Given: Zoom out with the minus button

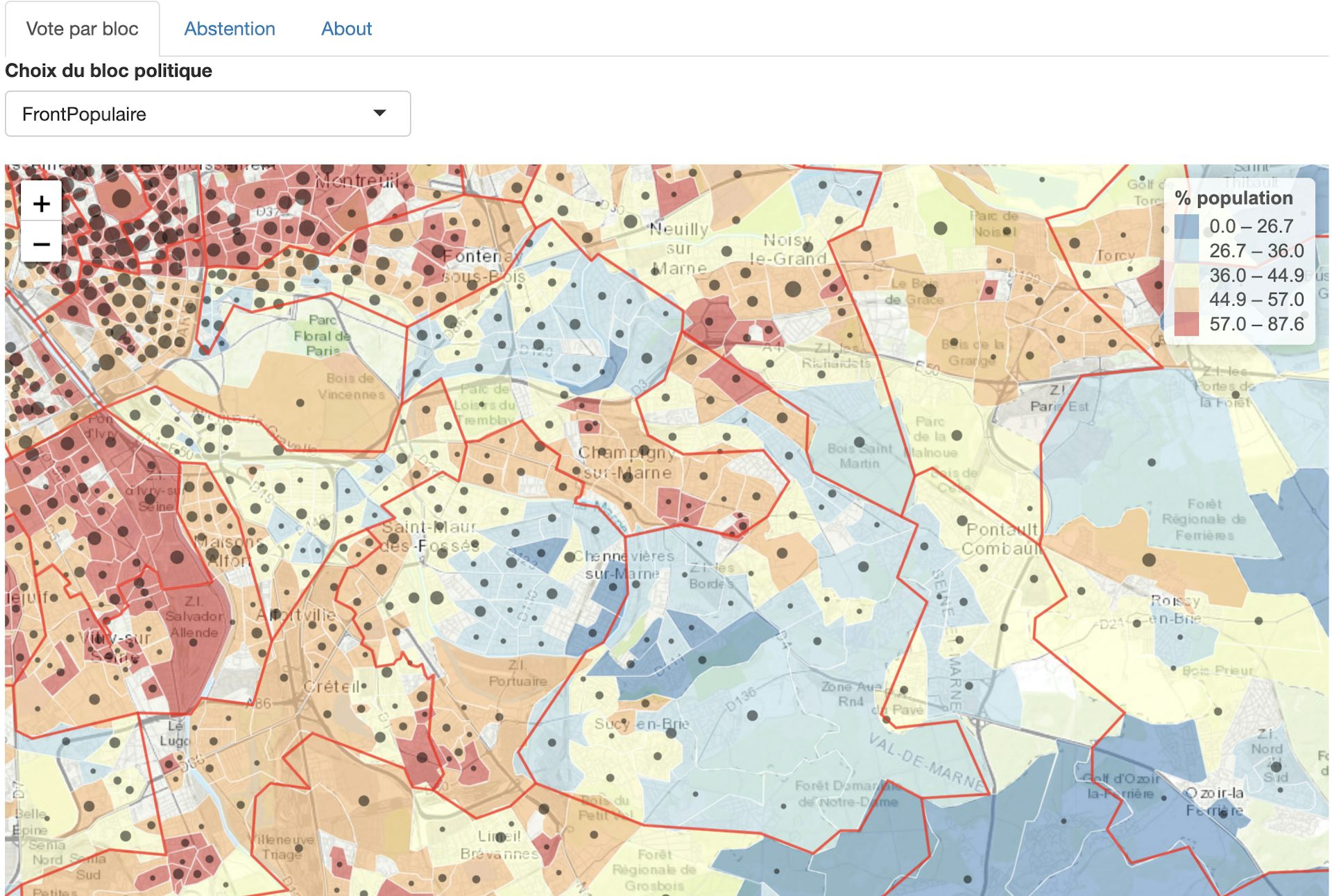Looking at the screenshot, I should (42, 244).
